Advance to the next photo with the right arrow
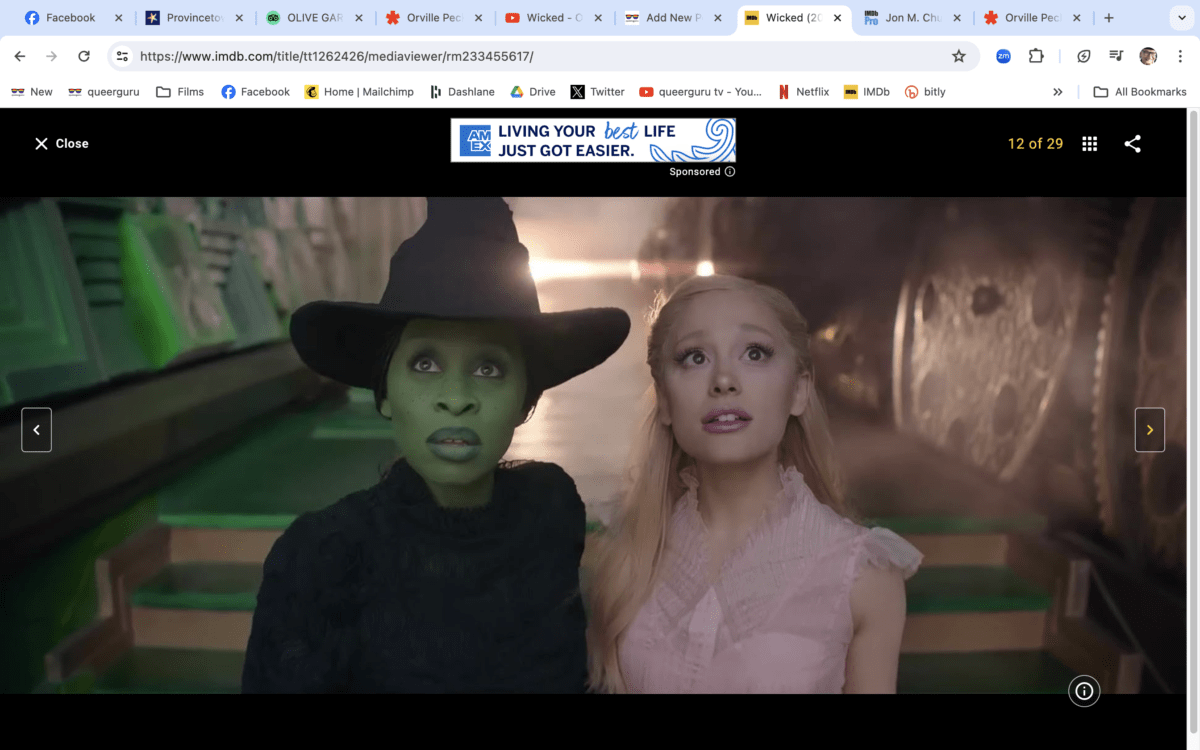1200x750 pixels. (x=1150, y=430)
